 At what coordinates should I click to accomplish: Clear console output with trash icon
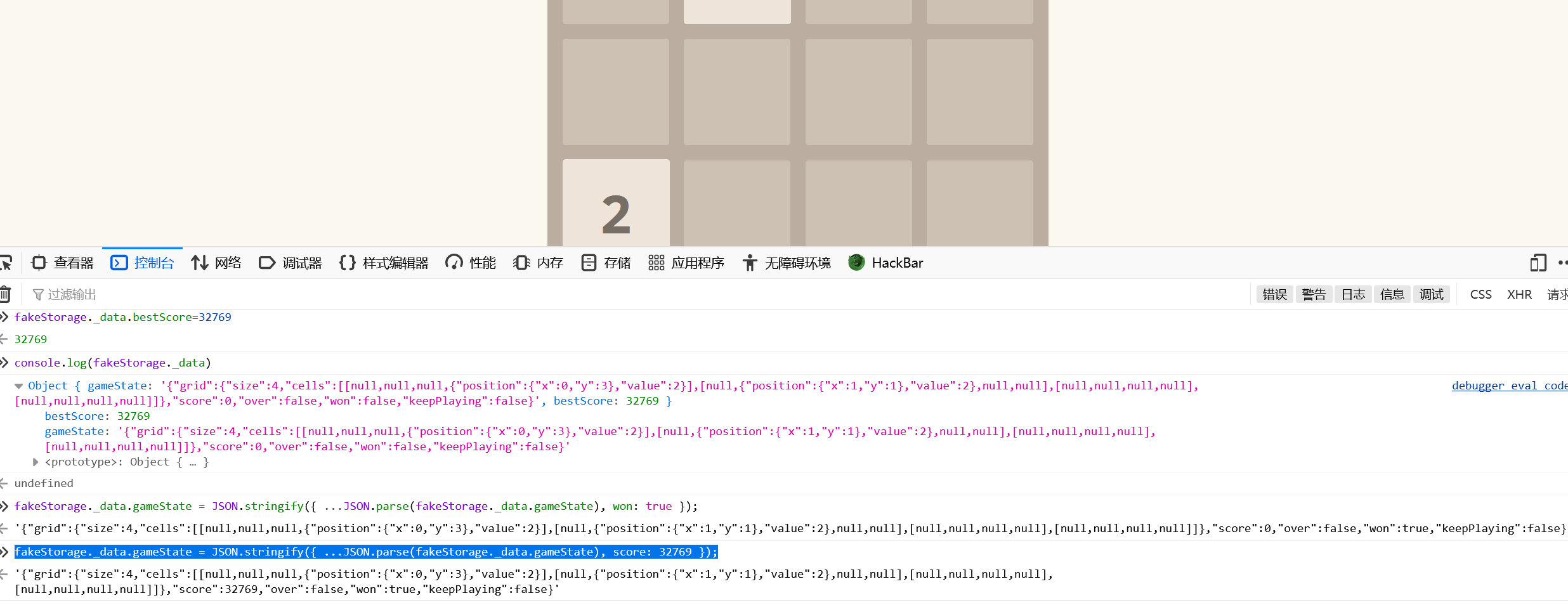coord(5,294)
